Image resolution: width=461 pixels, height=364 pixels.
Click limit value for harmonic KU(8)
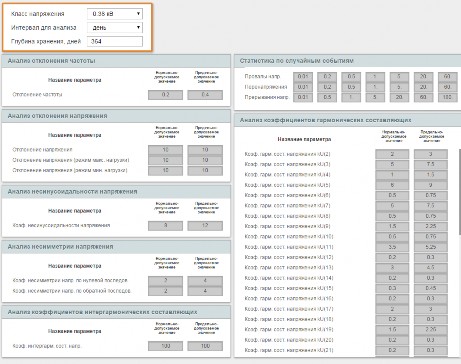(x=431, y=216)
